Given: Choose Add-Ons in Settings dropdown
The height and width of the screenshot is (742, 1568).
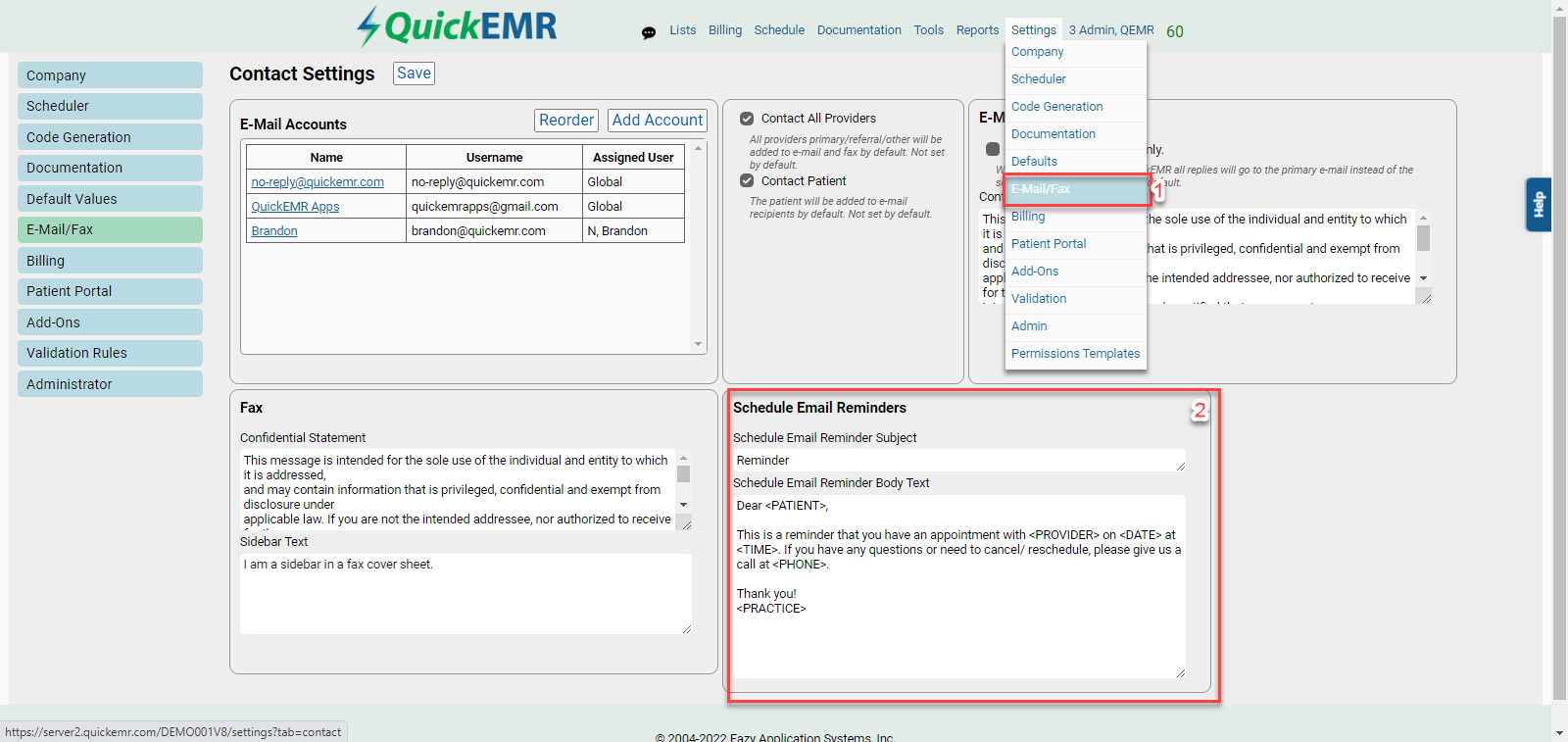Looking at the screenshot, I should [1076, 272].
